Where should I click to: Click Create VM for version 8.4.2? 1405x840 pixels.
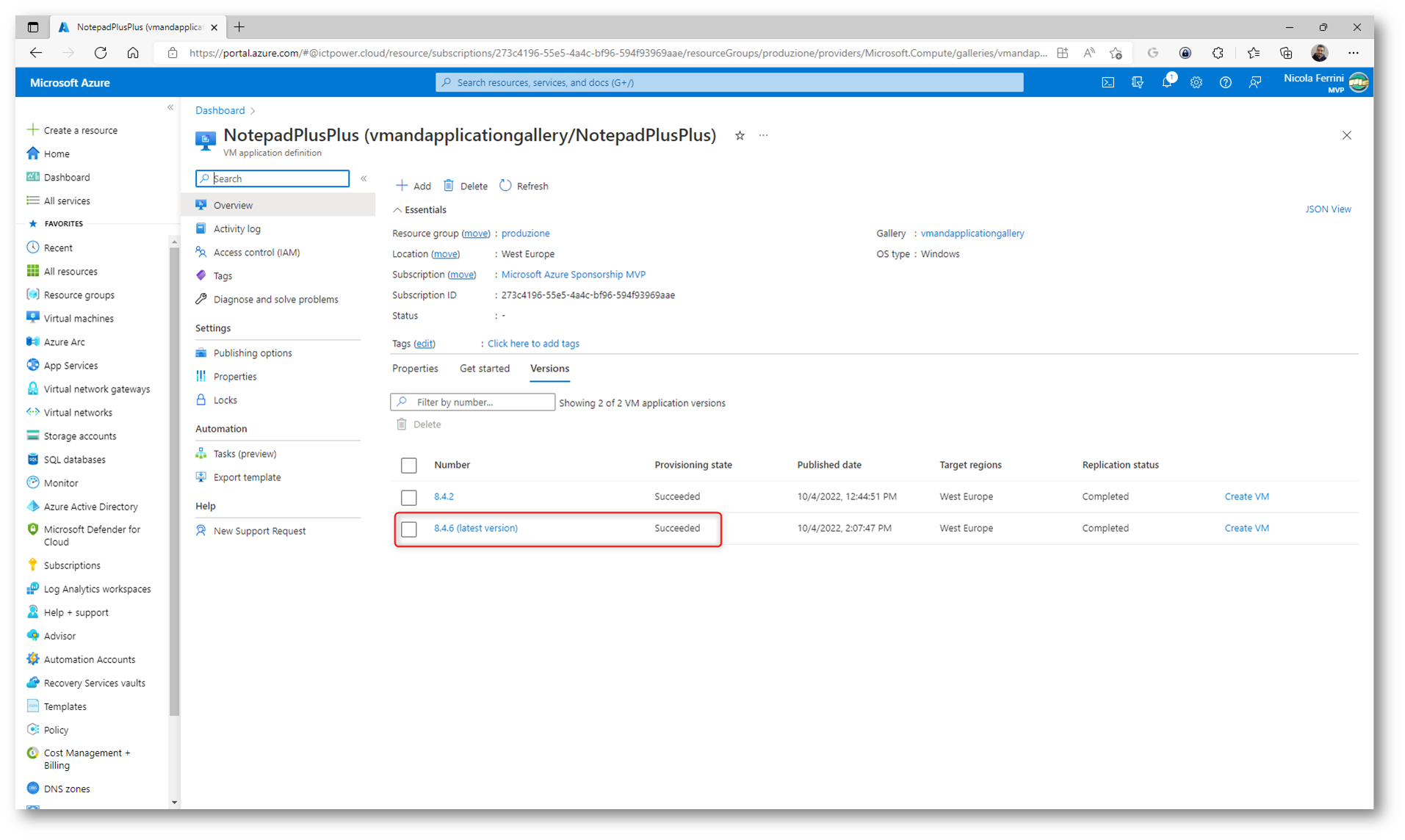[1246, 496]
